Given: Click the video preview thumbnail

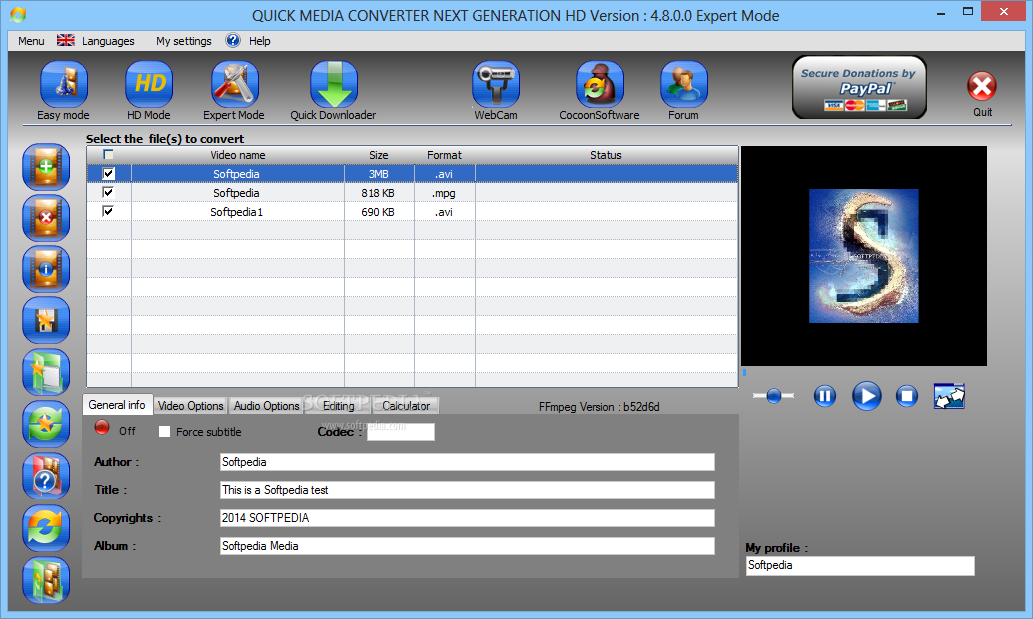Looking at the screenshot, I should coord(864,256).
